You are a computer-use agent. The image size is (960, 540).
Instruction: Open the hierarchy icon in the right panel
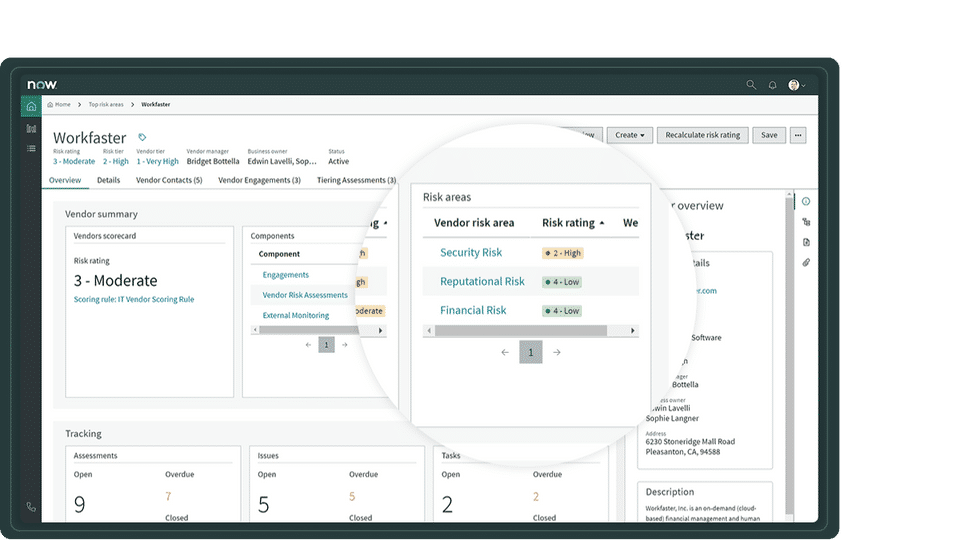[806, 222]
